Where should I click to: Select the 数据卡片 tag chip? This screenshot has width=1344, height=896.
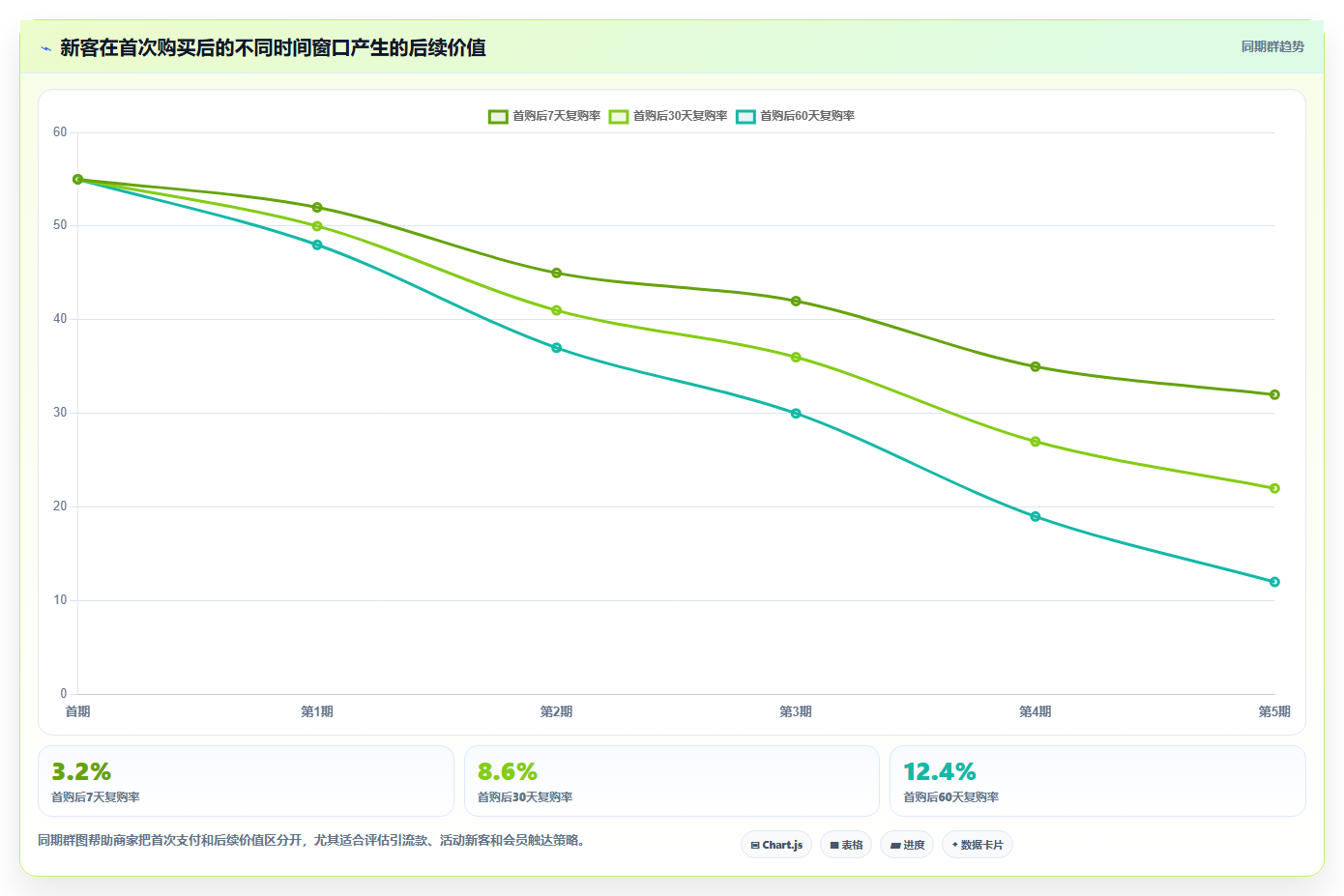pyautogui.click(x=978, y=845)
